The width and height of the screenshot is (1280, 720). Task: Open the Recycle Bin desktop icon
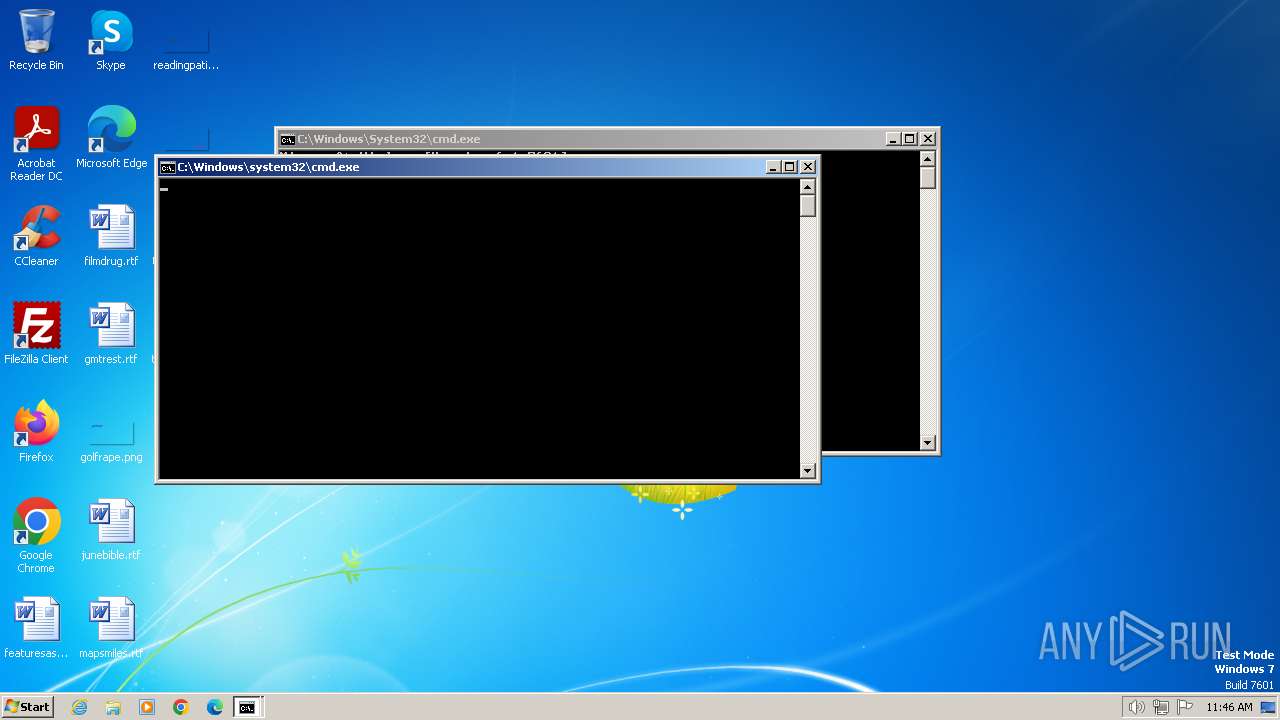tap(36, 40)
